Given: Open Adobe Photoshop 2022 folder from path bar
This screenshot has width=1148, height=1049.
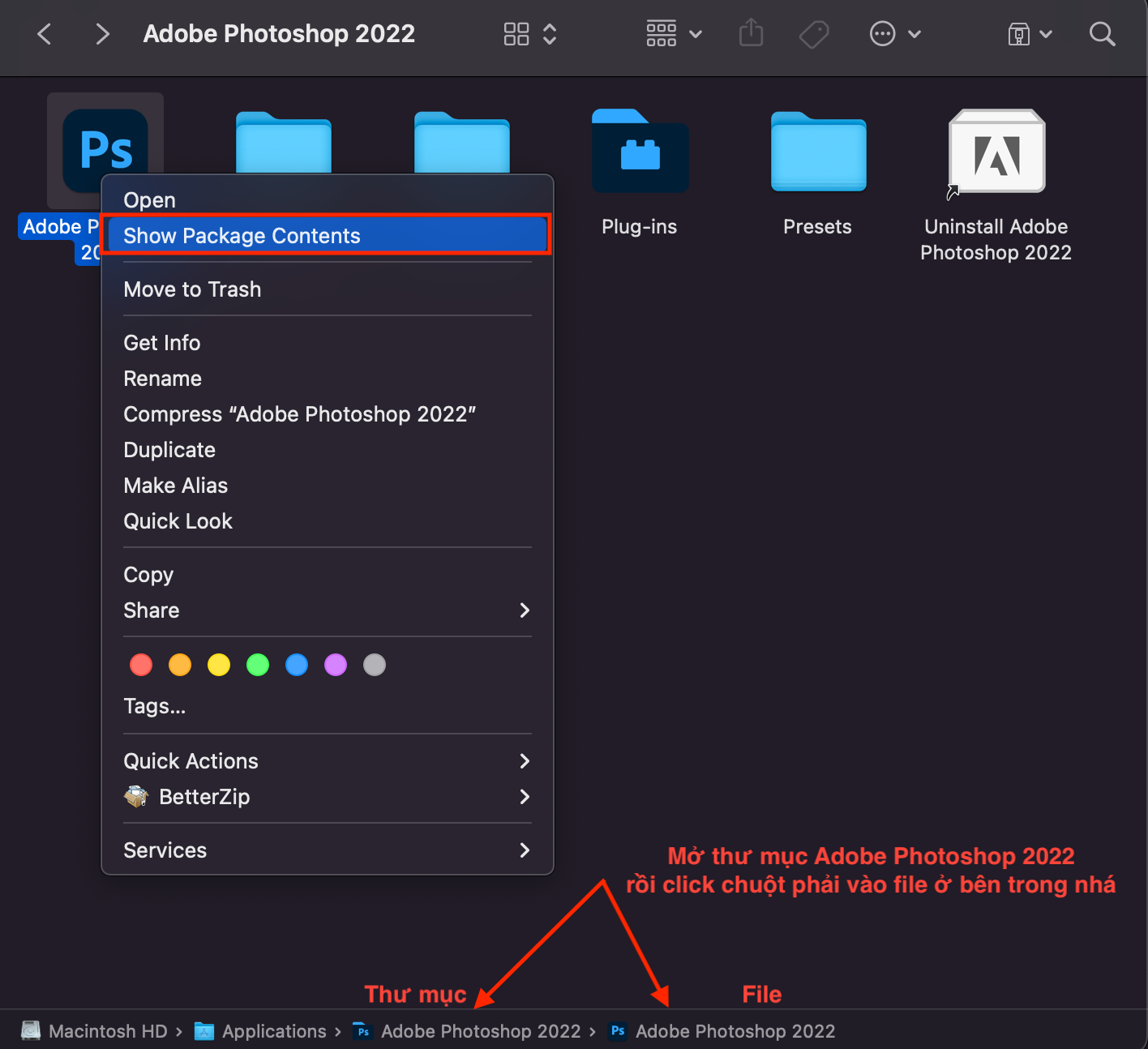Looking at the screenshot, I should (481, 1030).
